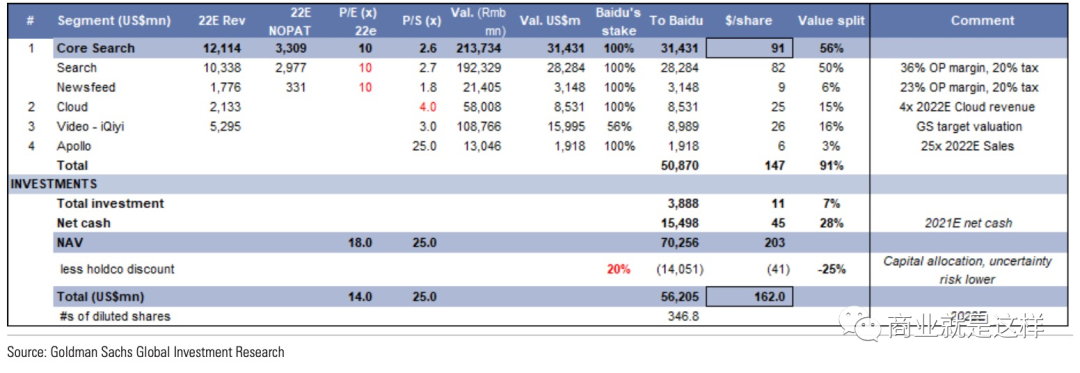The height and width of the screenshot is (373, 1080).
Task: Select the #s of diluted shares label
Action: [115, 317]
